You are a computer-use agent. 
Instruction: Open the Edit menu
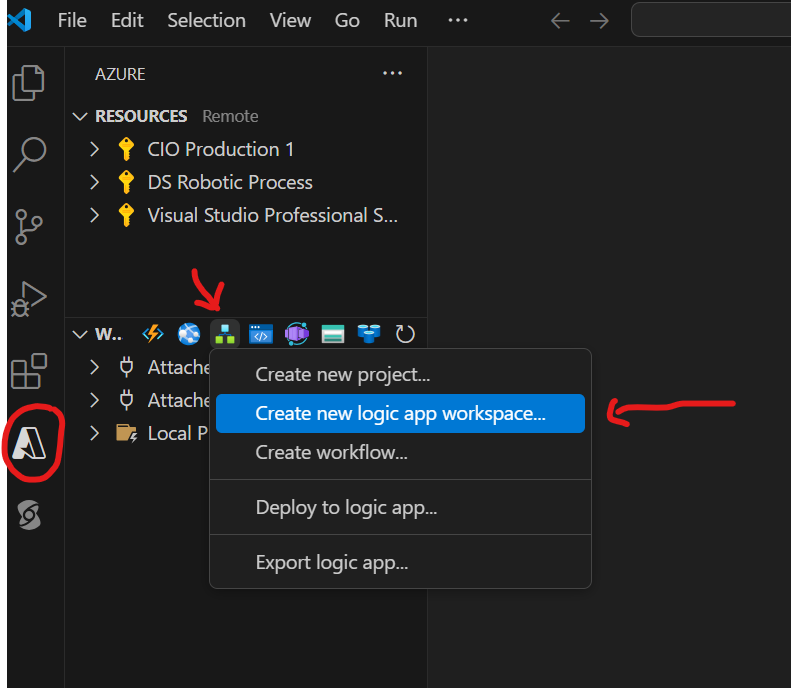(127, 21)
